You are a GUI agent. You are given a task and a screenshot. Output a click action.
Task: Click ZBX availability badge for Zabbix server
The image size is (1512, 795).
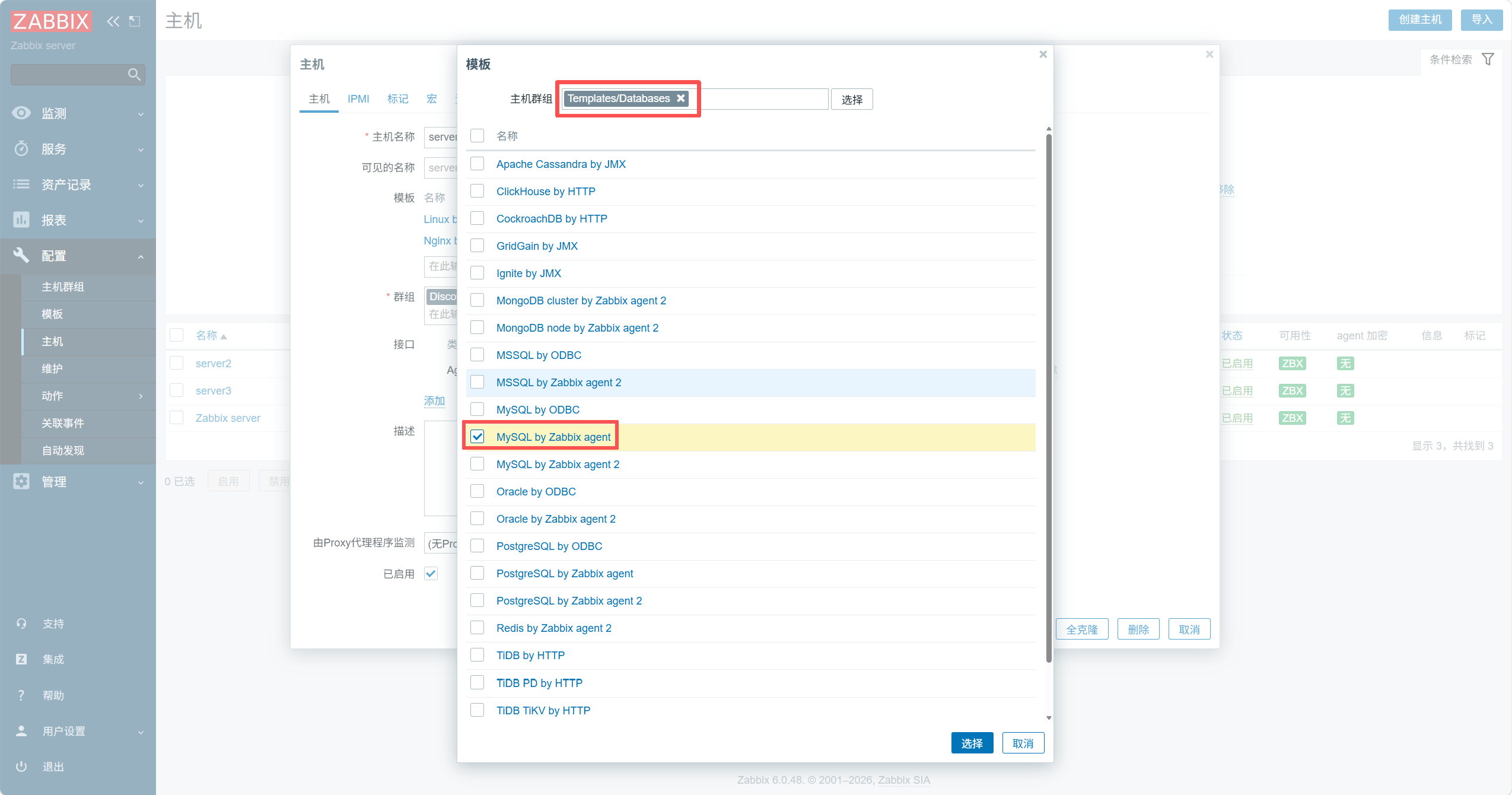[1293, 418]
